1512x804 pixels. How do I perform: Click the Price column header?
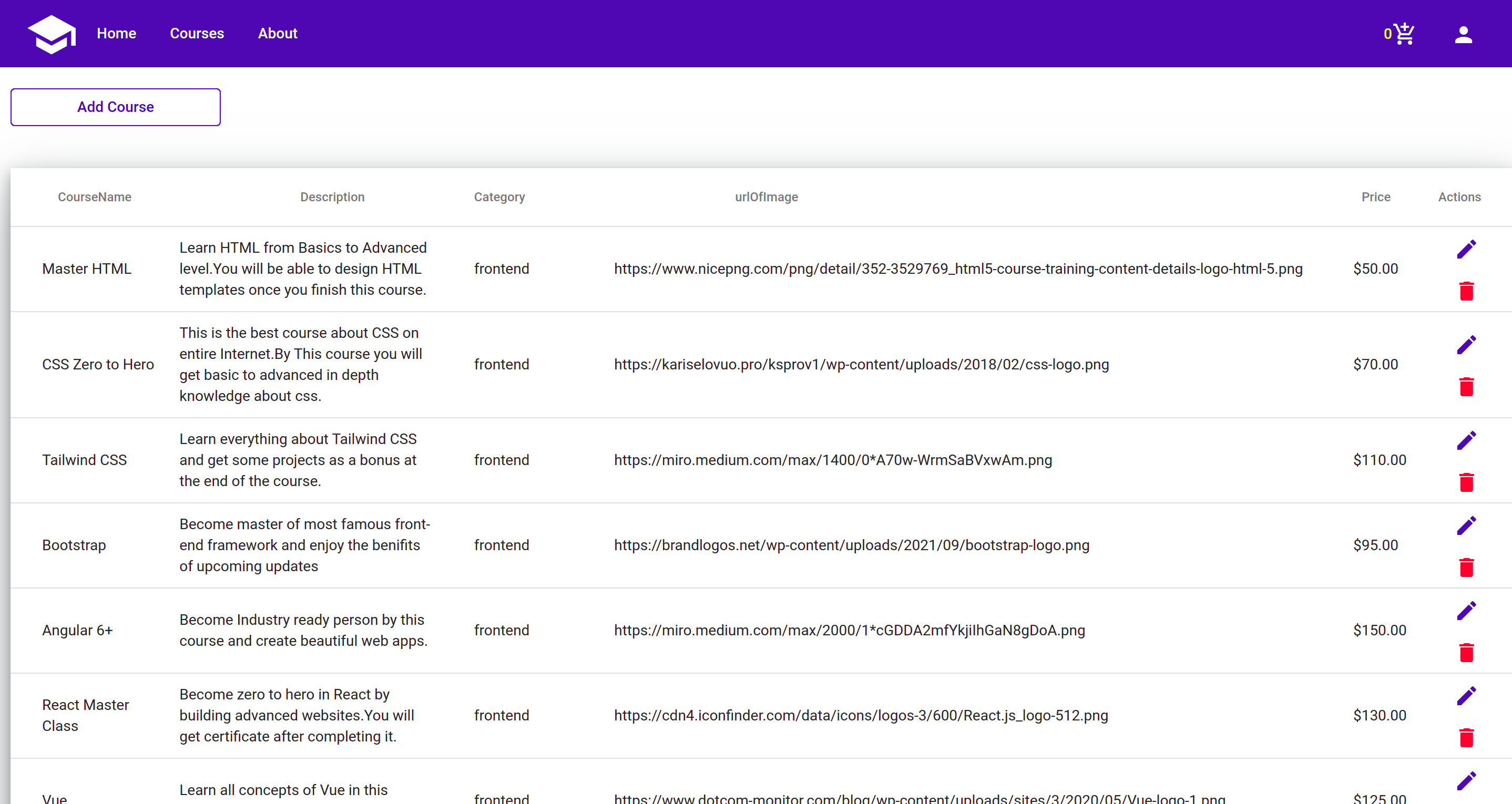point(1376,197)
